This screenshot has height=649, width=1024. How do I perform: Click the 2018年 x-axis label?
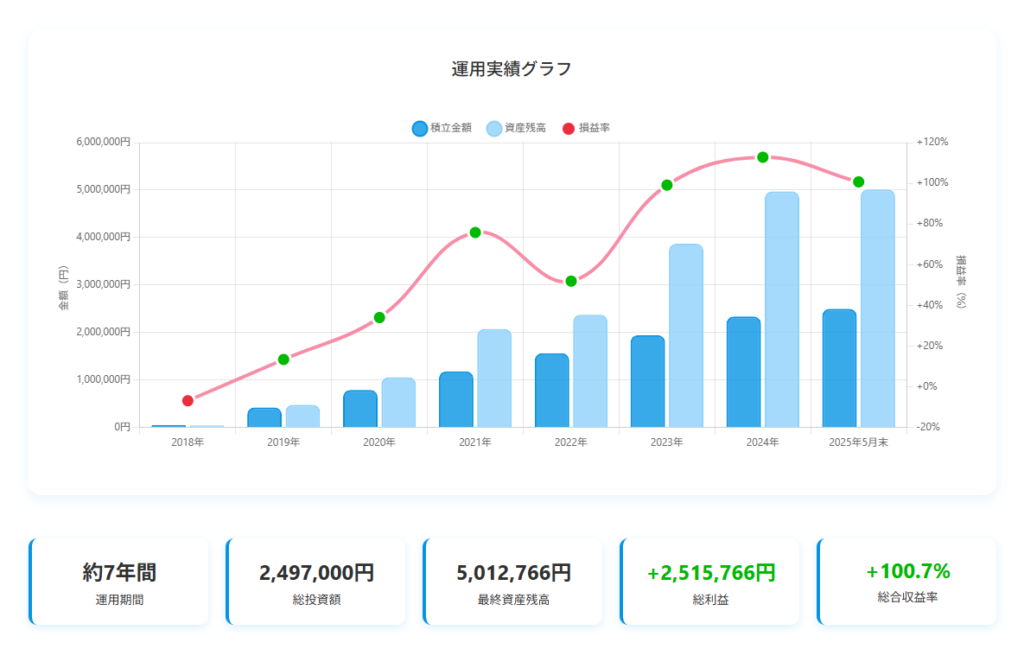[188, 443]
